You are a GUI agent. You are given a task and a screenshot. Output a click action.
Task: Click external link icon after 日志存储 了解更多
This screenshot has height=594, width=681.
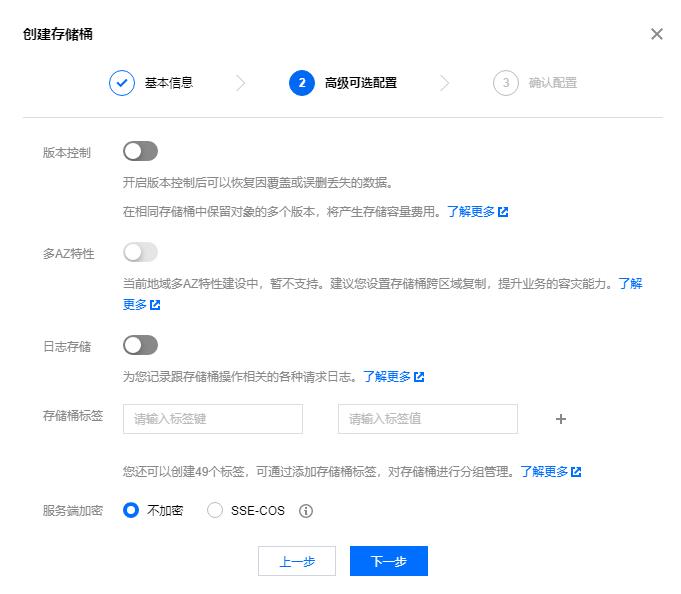(419, 377)
